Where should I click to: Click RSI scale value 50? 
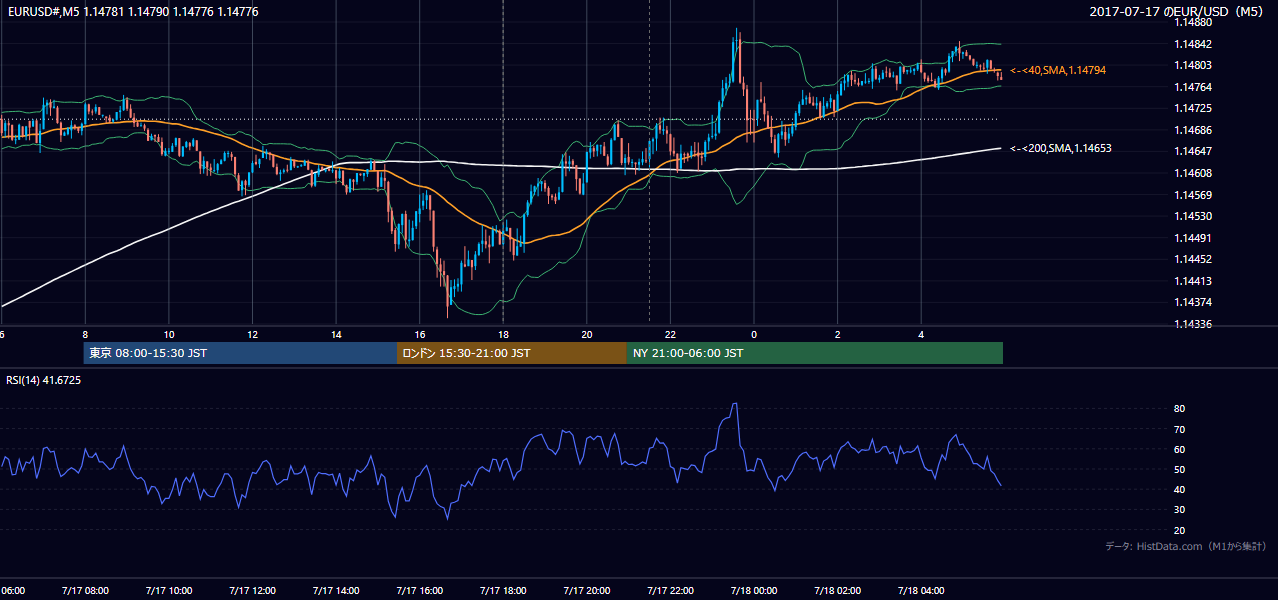tap(1180, 469)
